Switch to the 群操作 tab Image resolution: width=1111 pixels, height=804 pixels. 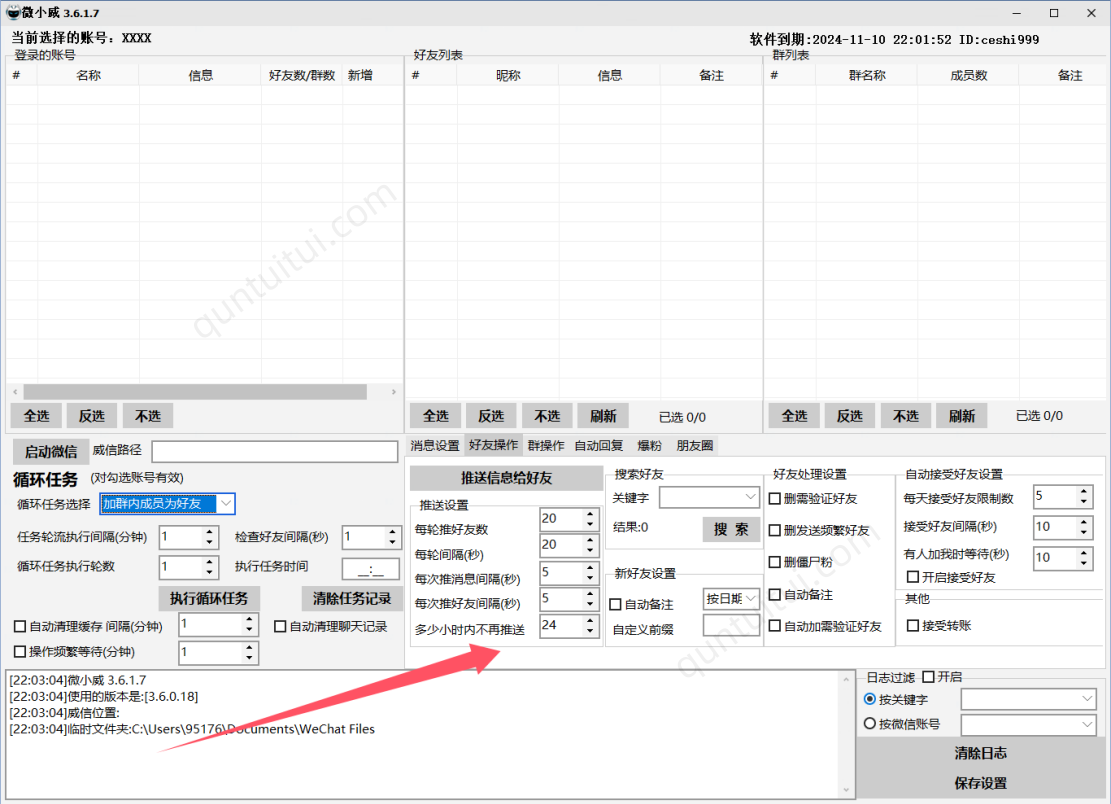[546, 445]
